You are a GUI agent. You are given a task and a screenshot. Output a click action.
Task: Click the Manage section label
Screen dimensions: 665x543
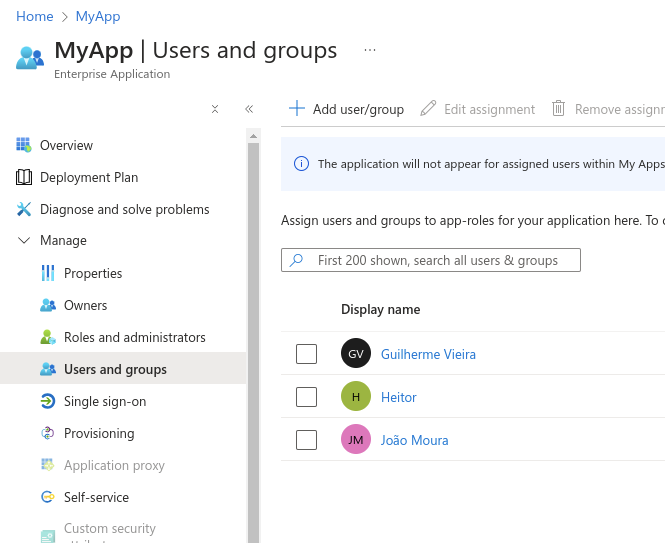pyautogui.click(x=63, y=241)
